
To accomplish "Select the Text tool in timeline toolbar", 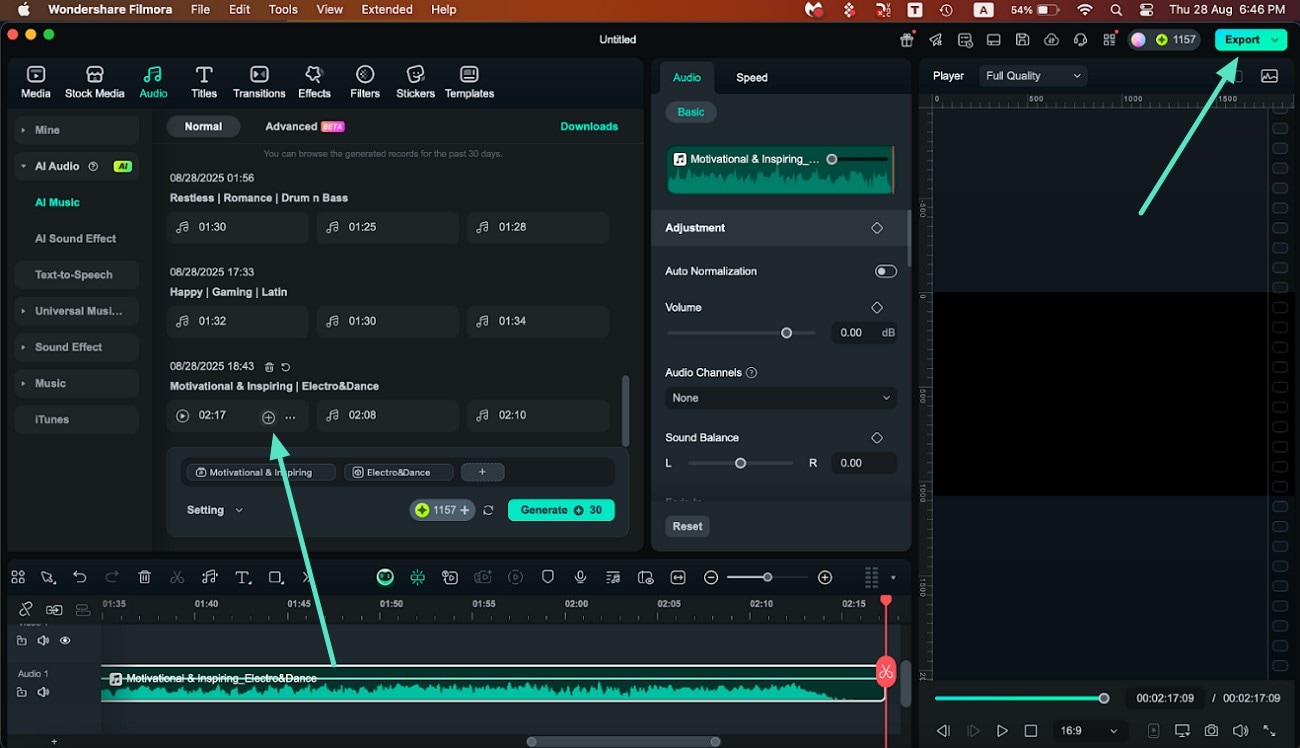I will (x=242, y=577).
